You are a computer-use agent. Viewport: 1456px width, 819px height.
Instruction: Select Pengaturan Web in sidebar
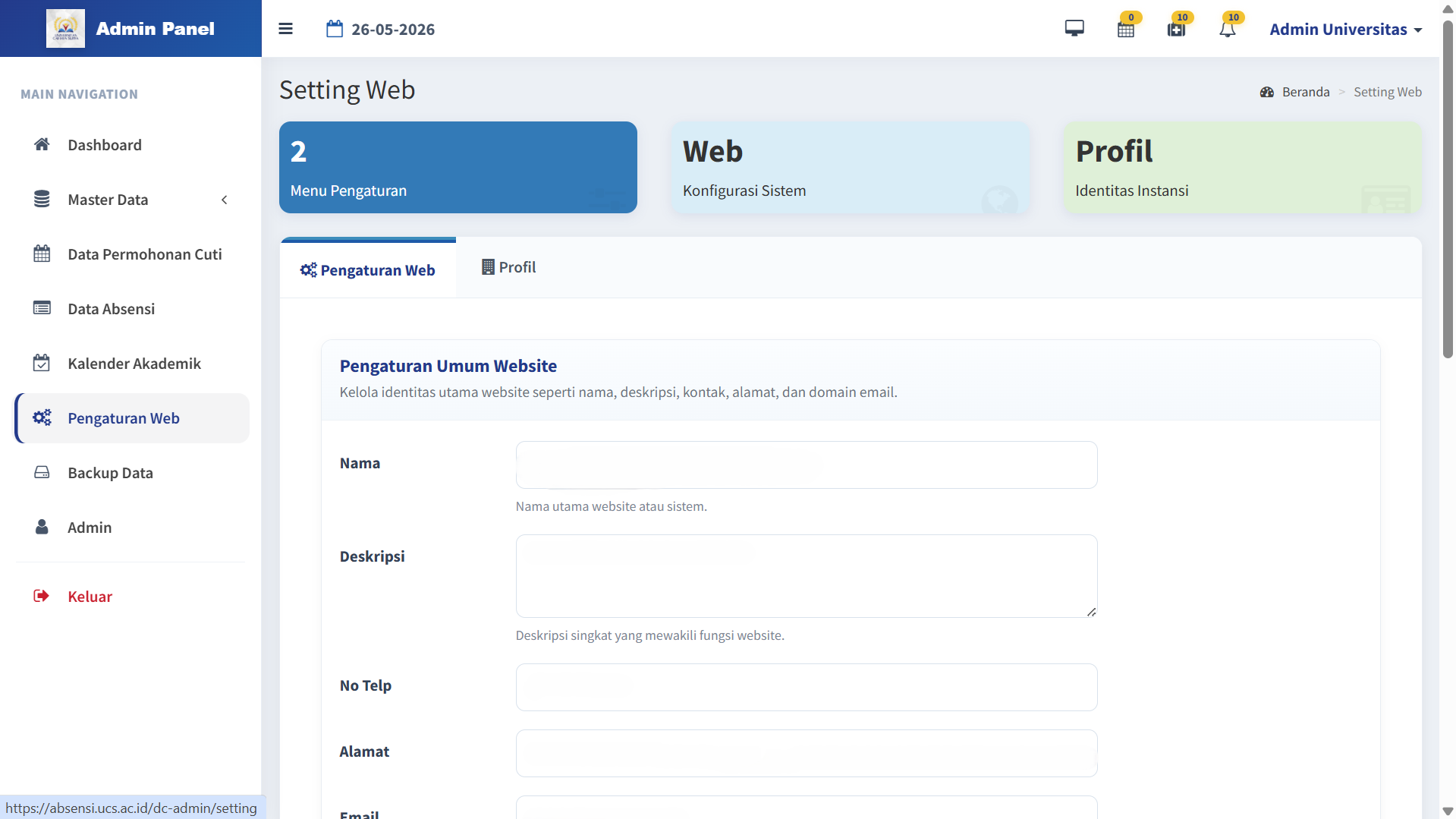(132, 417)
